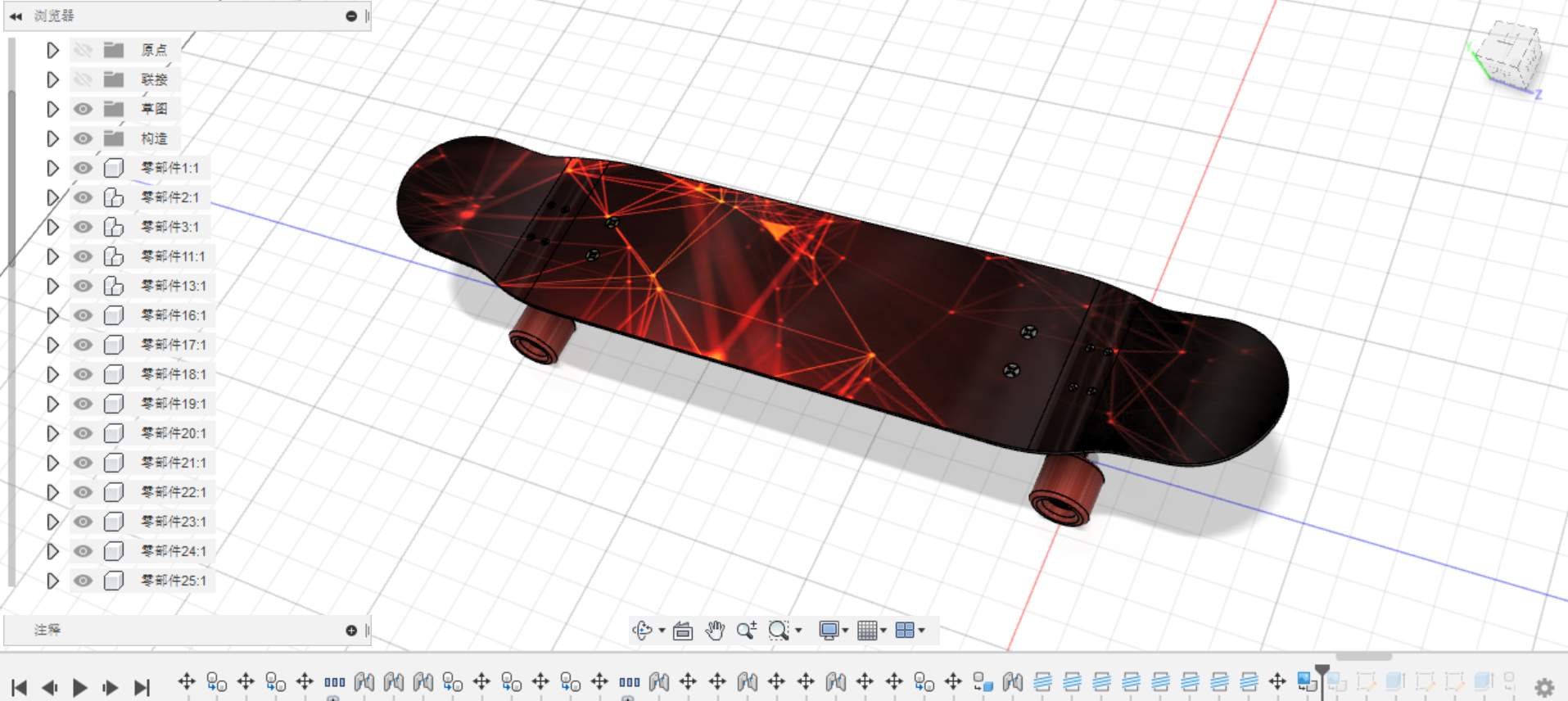This screenshot has height=701, width=1568.
Task: Click the linked component icon of 零部件2:1
Action: click(x=114, y=197)
